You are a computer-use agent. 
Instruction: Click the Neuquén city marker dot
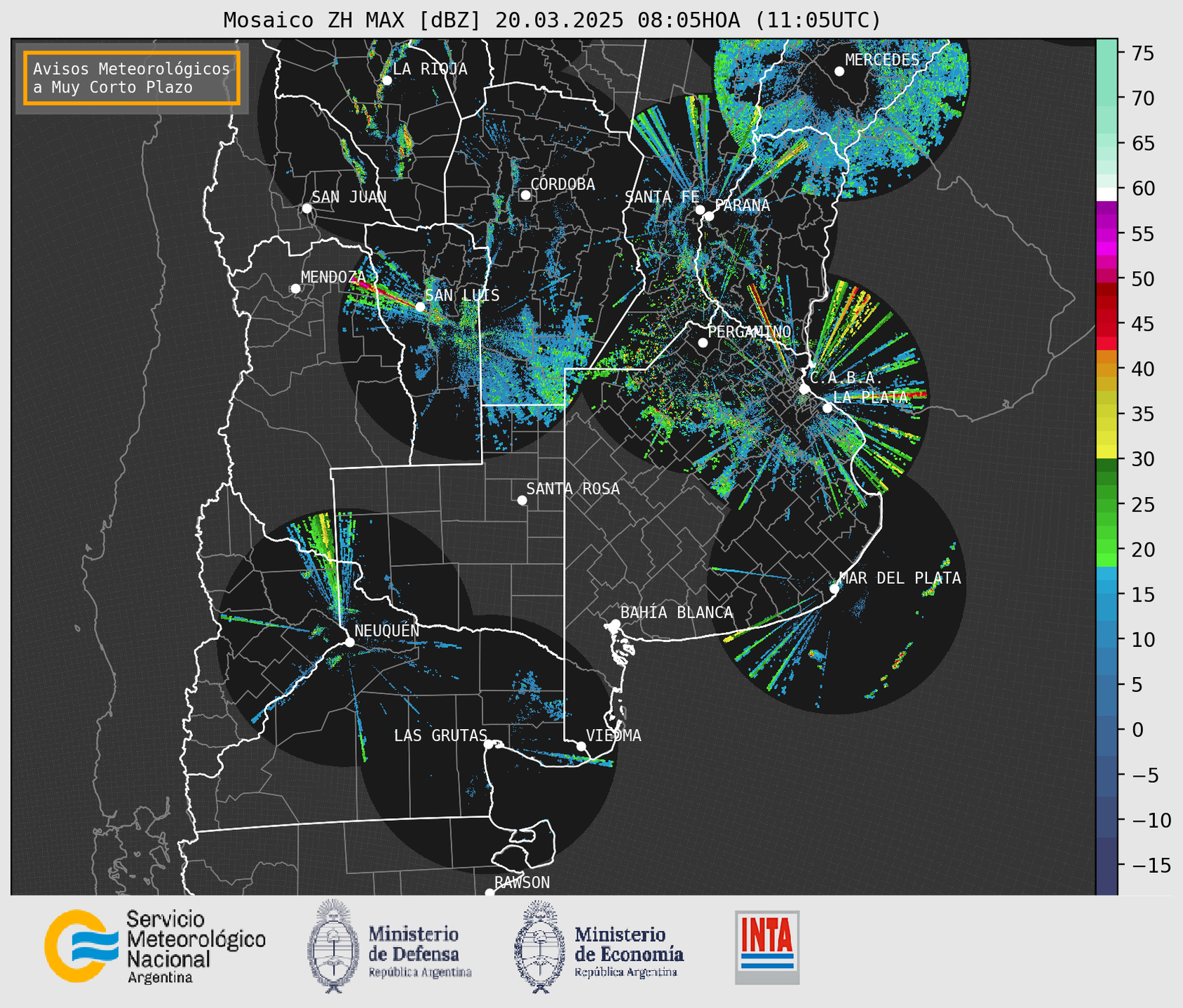[x=349, y=642]
